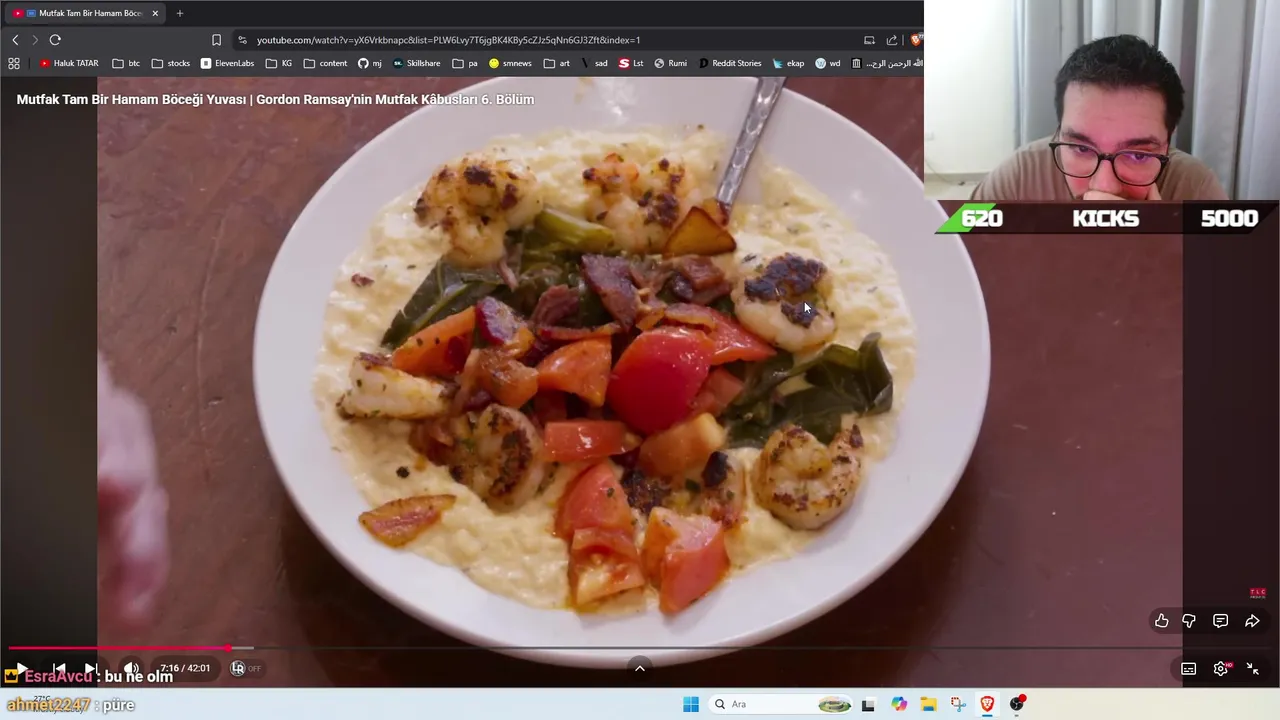Open the stocks bookmarks folder
The image size is (1280, 720).
pos(171,63)
